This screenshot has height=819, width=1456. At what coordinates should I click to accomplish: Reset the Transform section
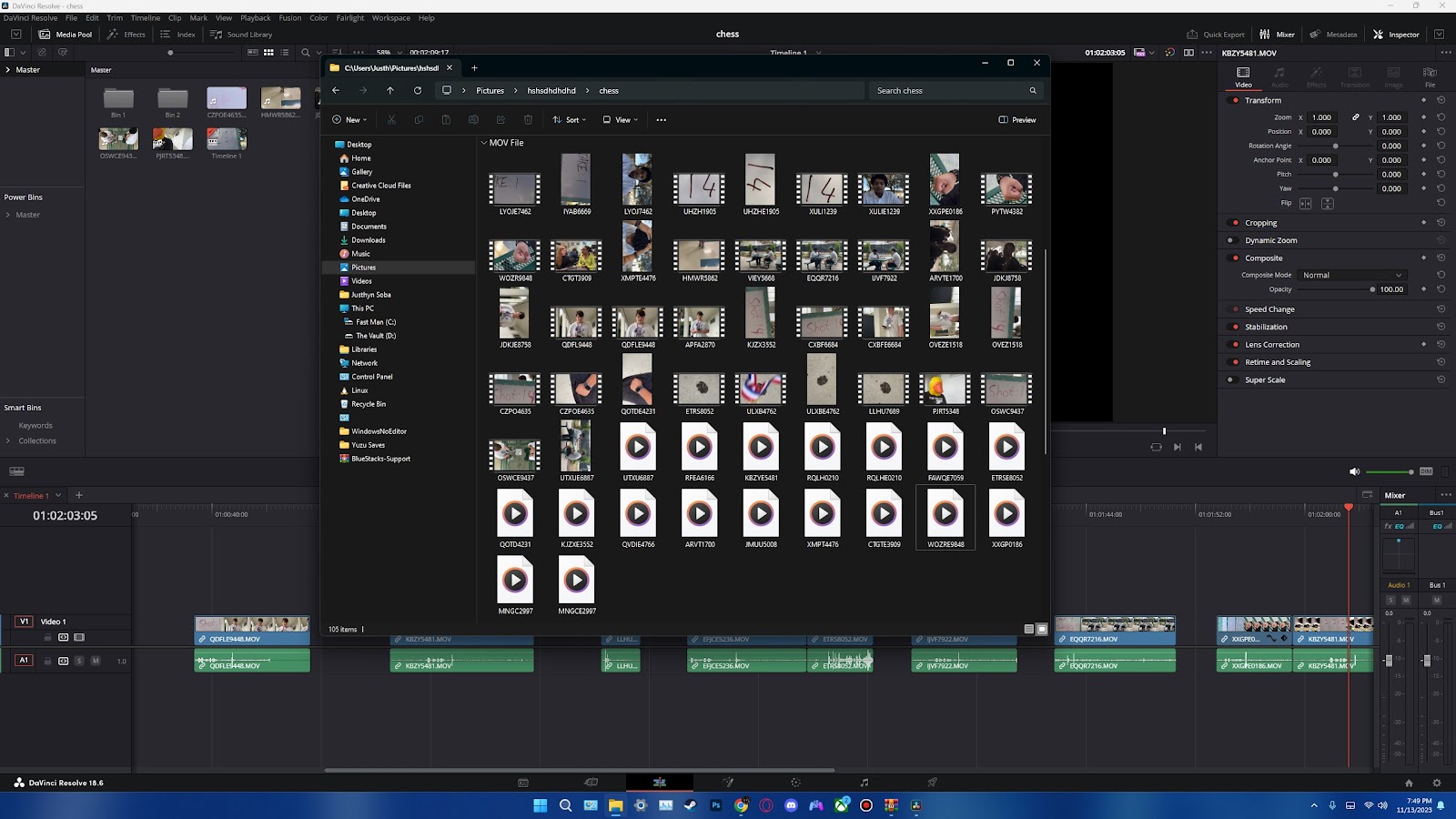1441,100
